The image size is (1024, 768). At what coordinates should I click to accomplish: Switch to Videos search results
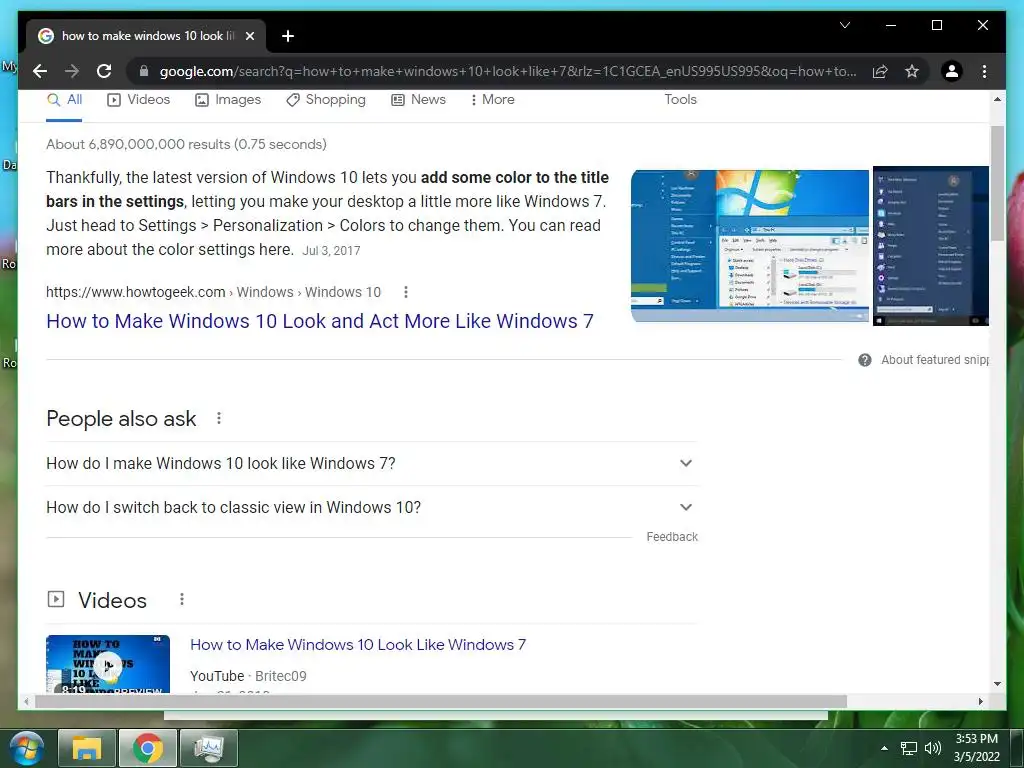138,100
